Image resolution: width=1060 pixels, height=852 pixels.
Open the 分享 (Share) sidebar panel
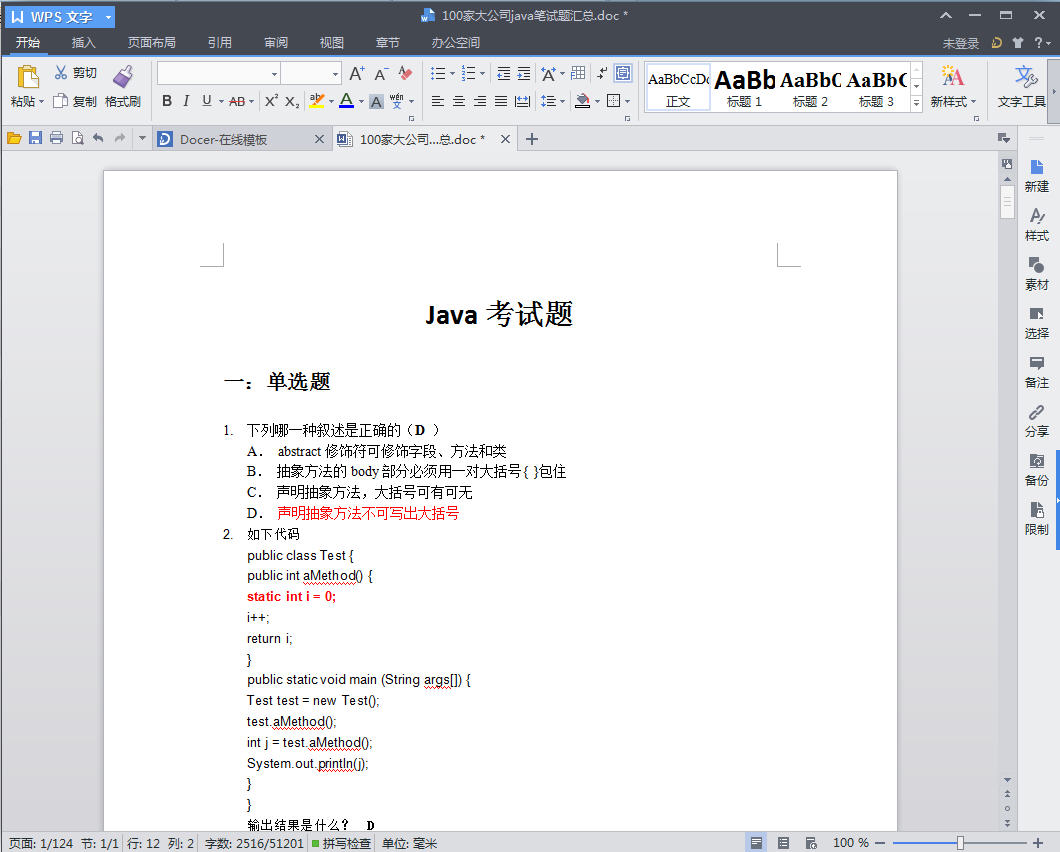pos(1037,420)
